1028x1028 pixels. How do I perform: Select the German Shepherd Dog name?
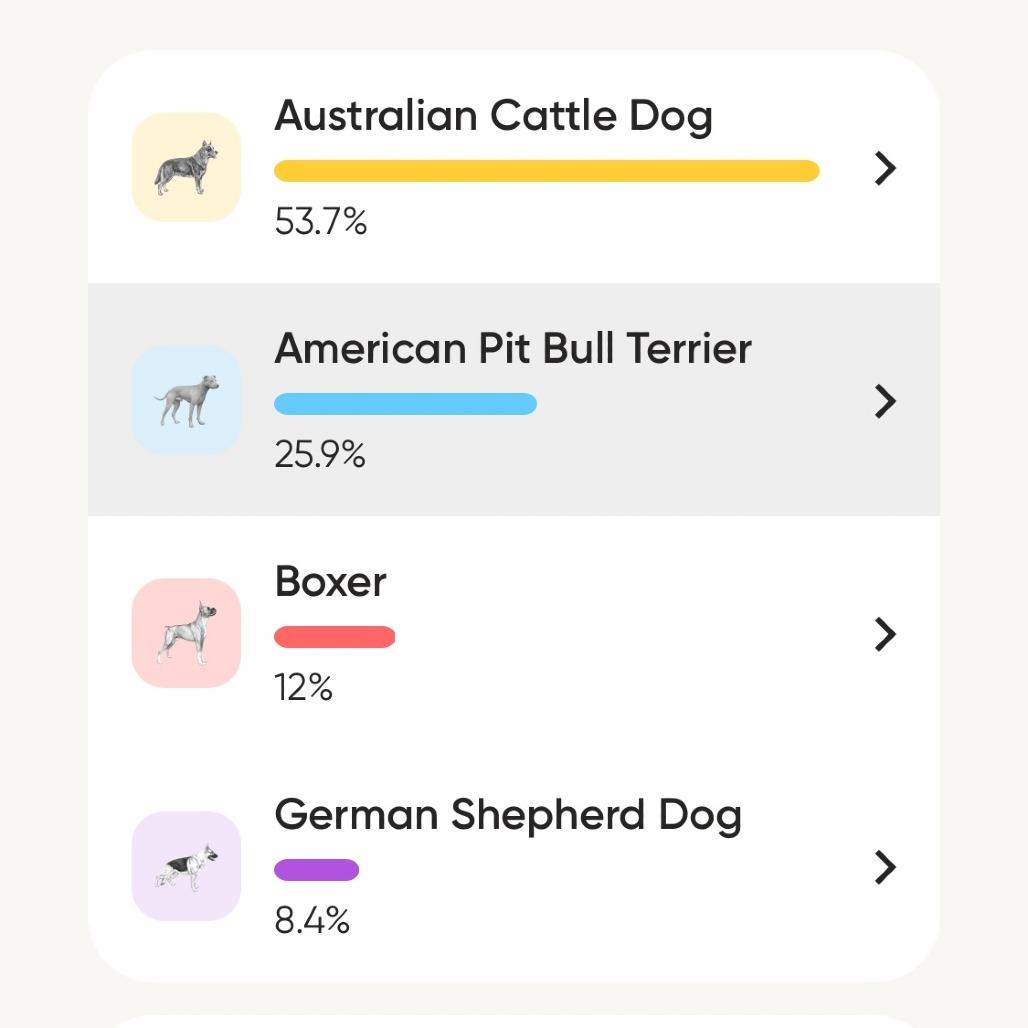507,815
